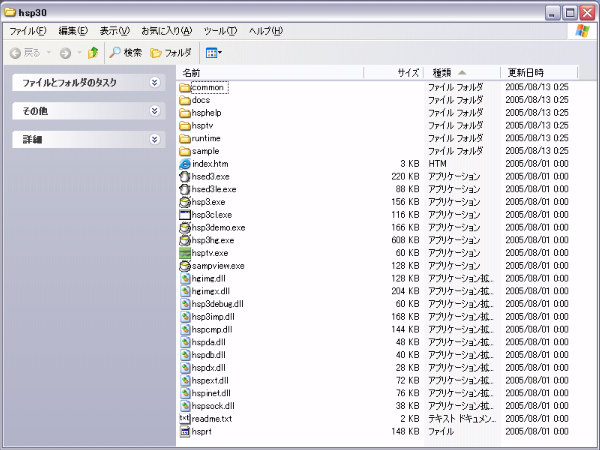Screen dimensions: 600x450
Task: Select the hsp3.exe application icon
Action: point(184,202)
